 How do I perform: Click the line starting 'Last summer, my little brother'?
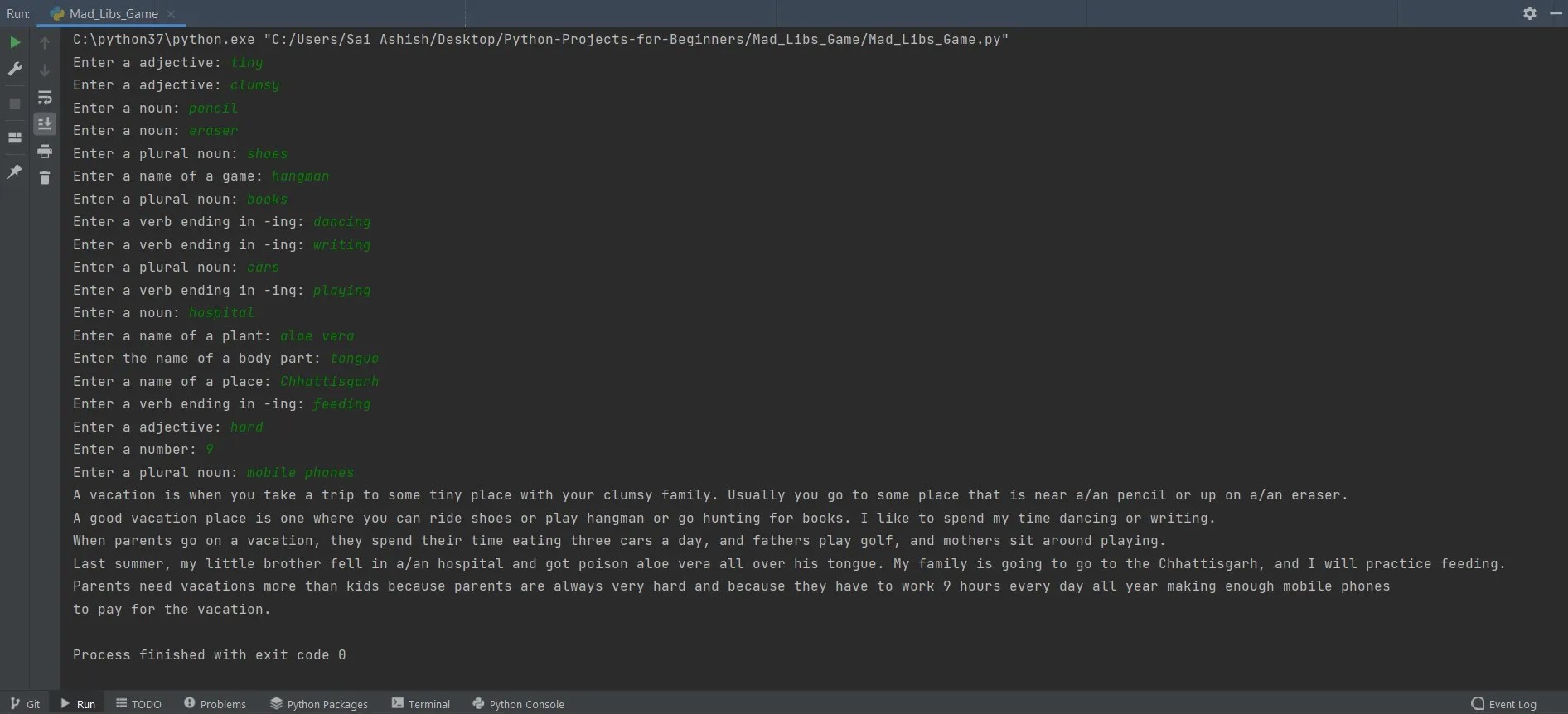pos(789,564)
